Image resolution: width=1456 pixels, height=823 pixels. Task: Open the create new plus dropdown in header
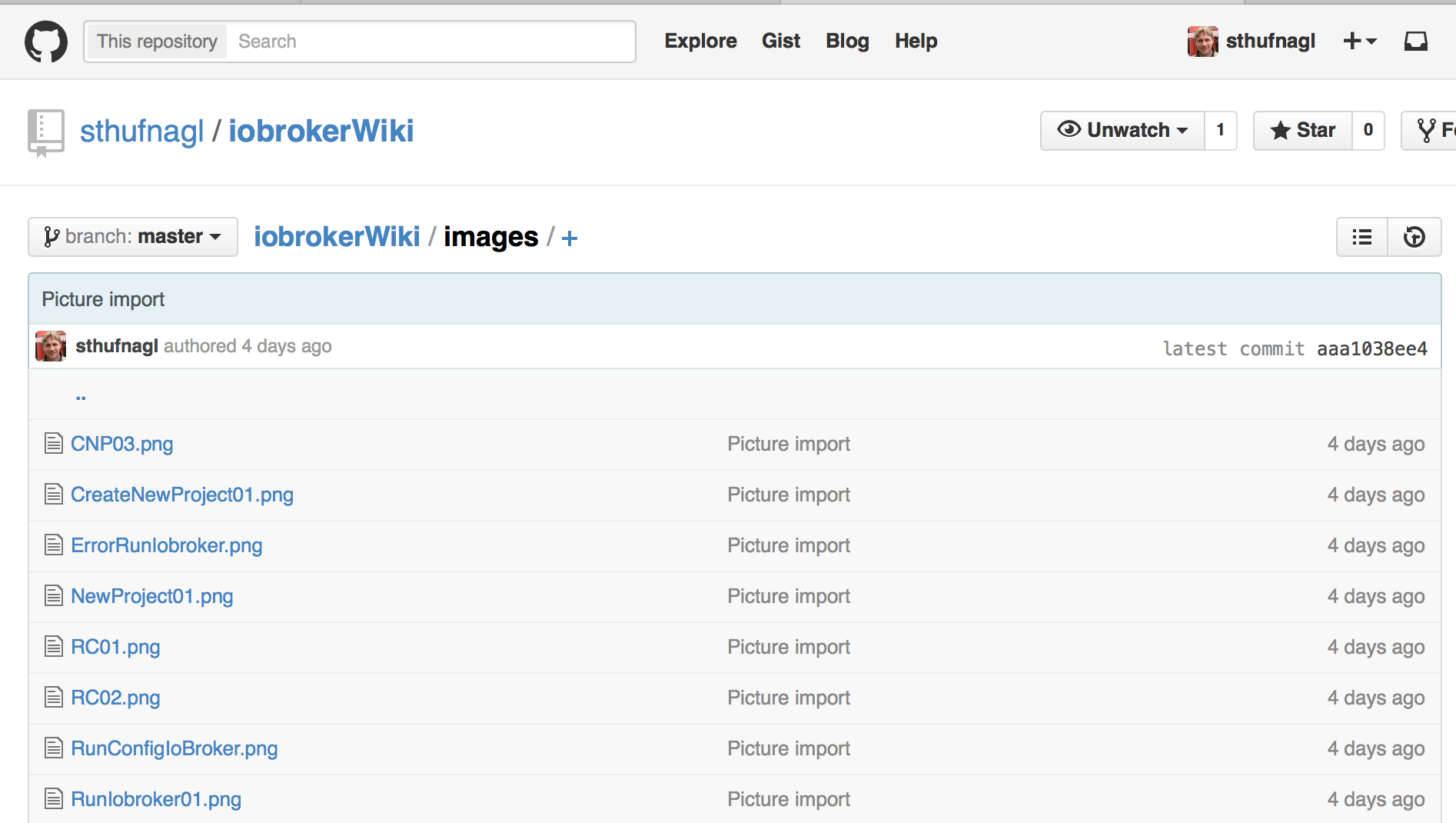click(x=1359, y=42)
